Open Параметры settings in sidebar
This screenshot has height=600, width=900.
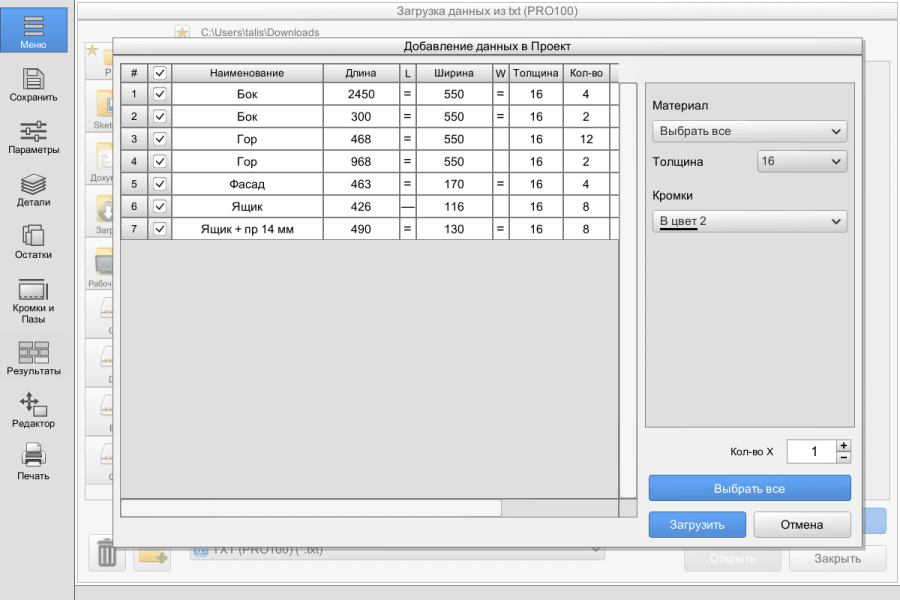(x=33, y=137)
